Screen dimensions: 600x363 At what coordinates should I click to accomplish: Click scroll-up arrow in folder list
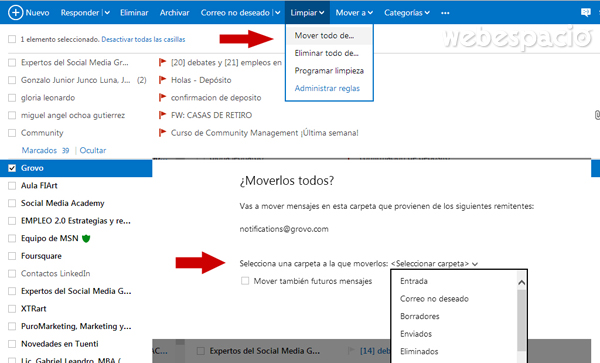(522, 283)
